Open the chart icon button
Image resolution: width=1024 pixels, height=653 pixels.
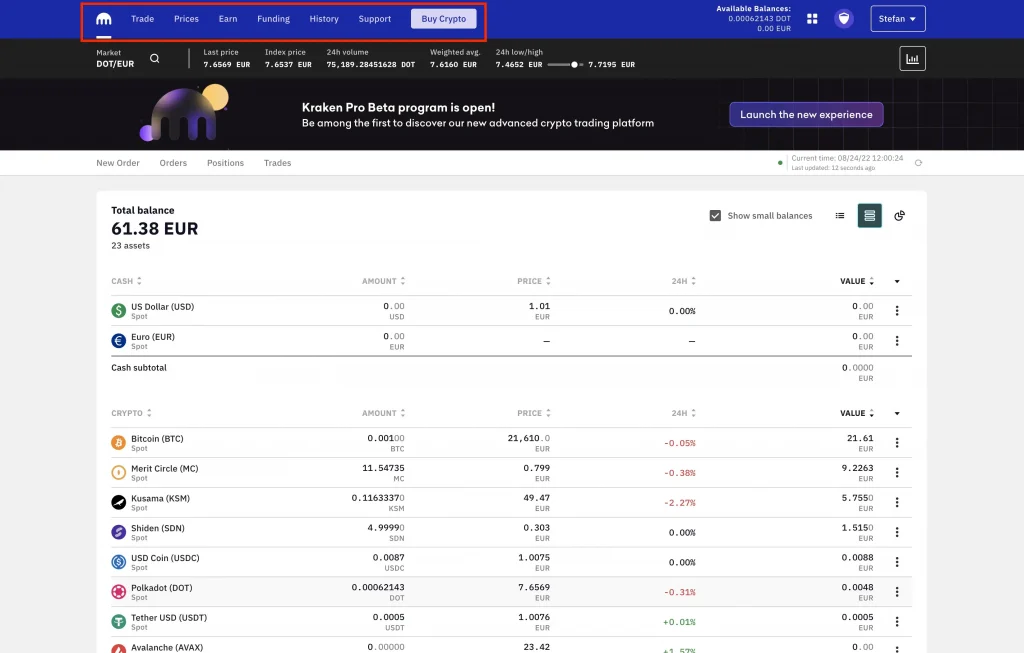(912, 58)
